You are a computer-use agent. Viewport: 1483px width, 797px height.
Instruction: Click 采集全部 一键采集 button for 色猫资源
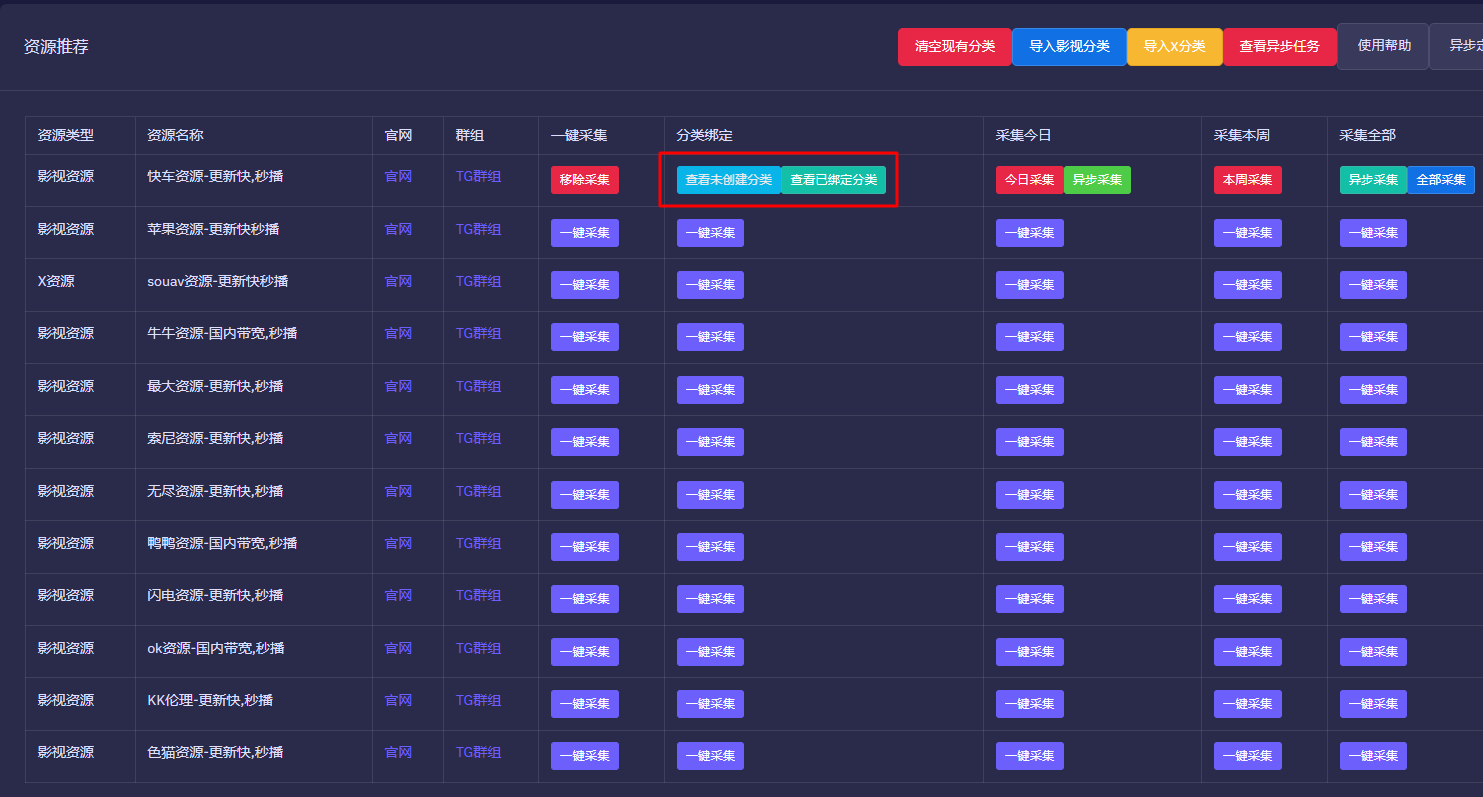1373,756
